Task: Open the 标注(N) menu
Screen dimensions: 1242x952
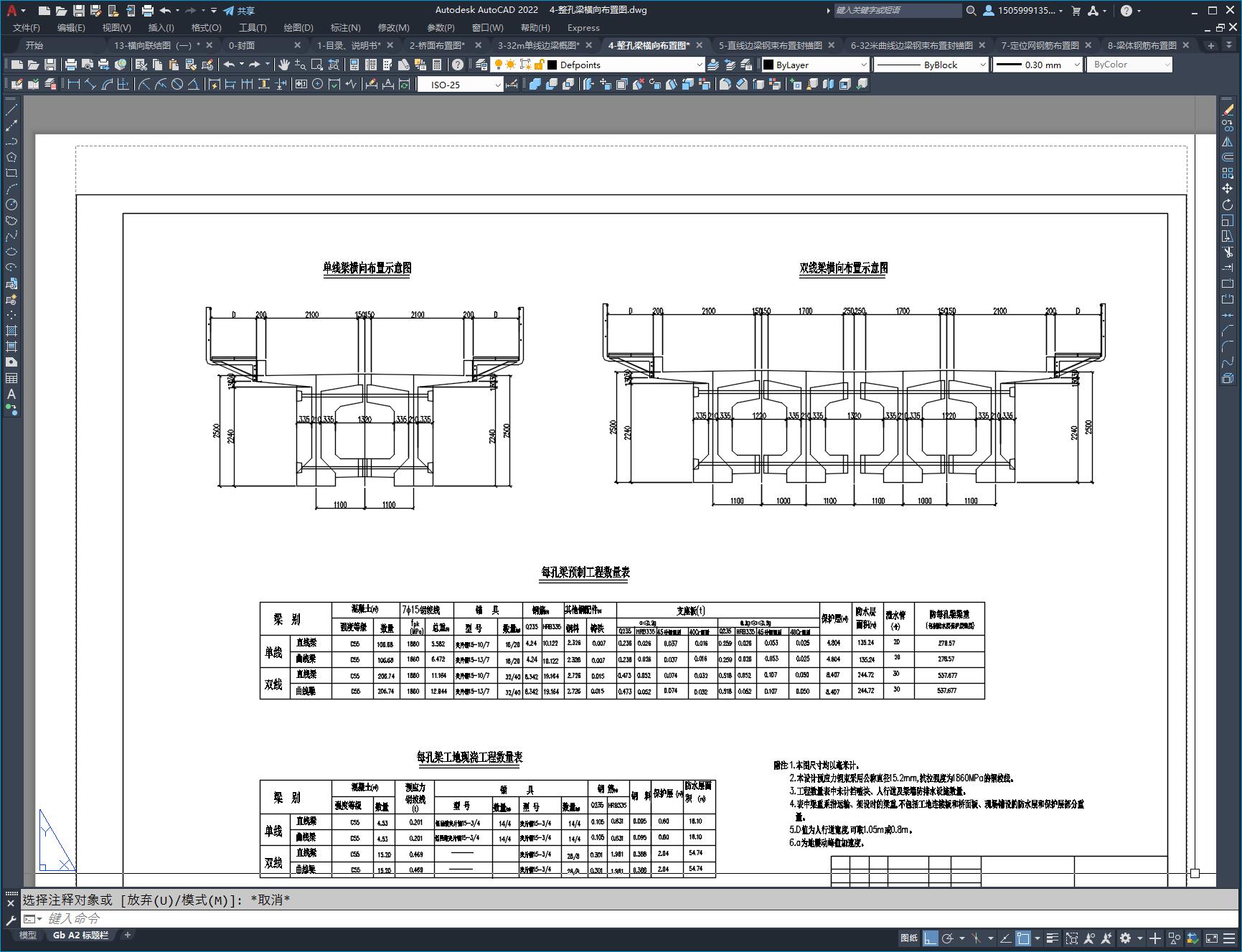Action: coord(345,27)
